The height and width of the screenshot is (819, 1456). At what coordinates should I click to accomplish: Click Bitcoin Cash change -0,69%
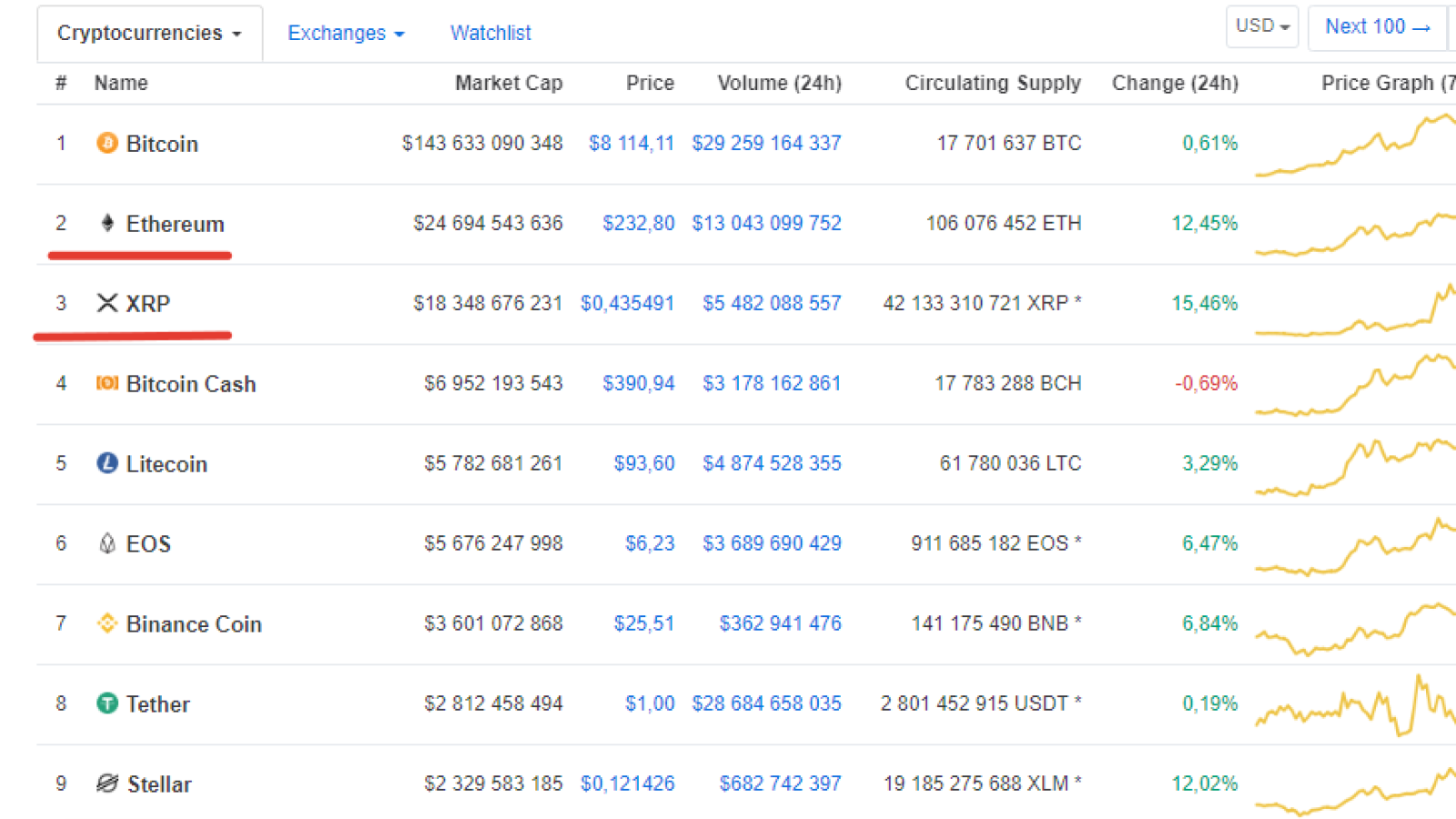click(x=1206, y=383)
